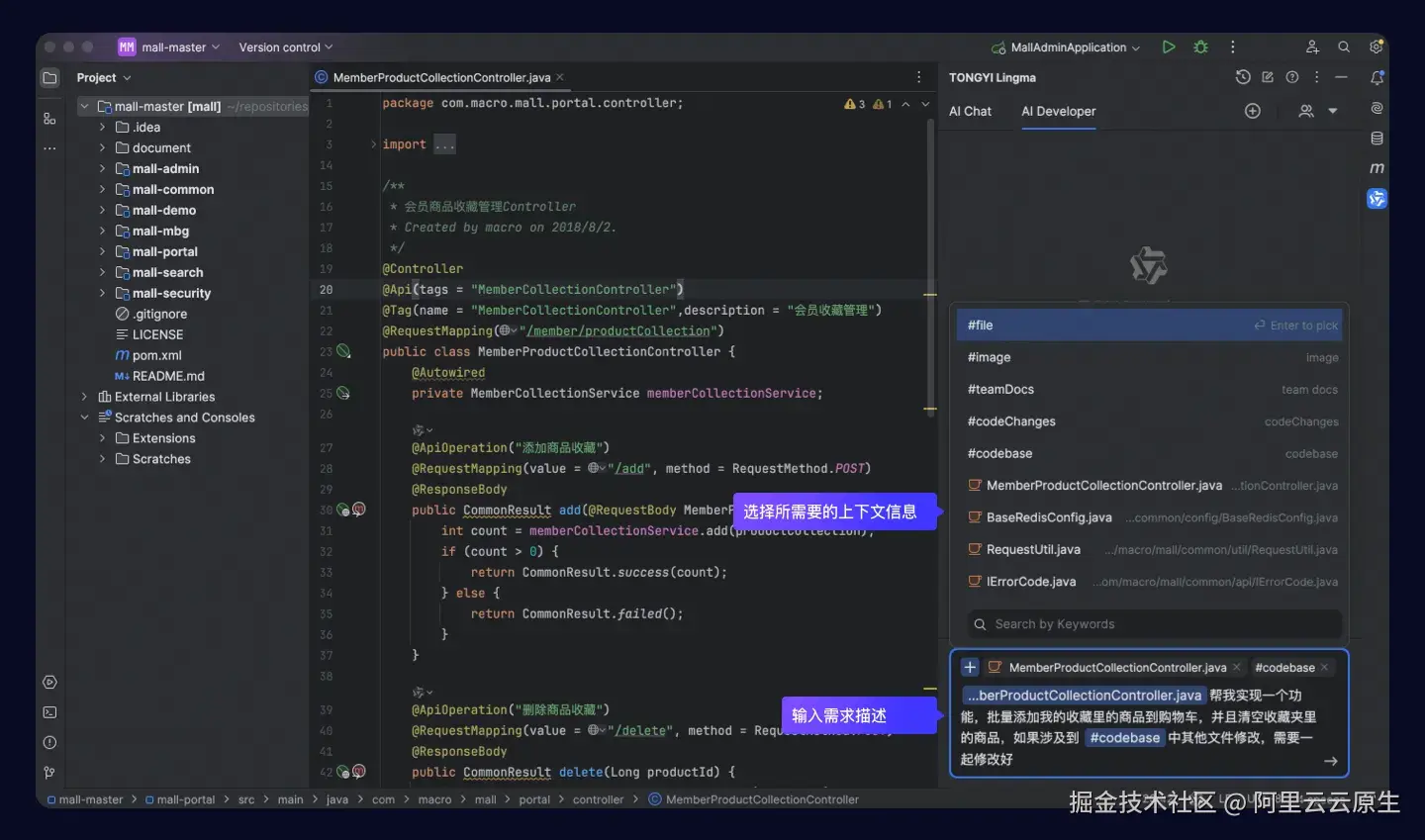Jump to next highlighted error arrow
Viewport: 1425px width, 840px height.
[x=925, y=104]
